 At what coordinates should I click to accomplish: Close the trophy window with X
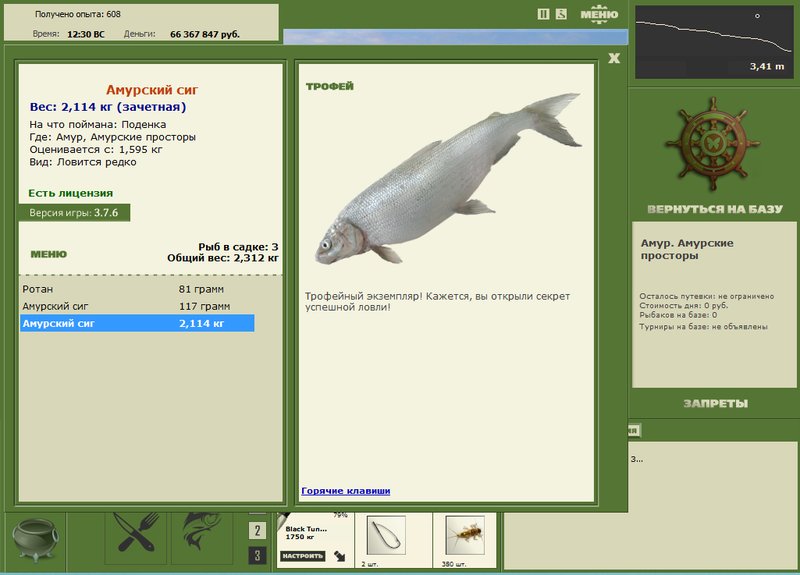(614, 58)
